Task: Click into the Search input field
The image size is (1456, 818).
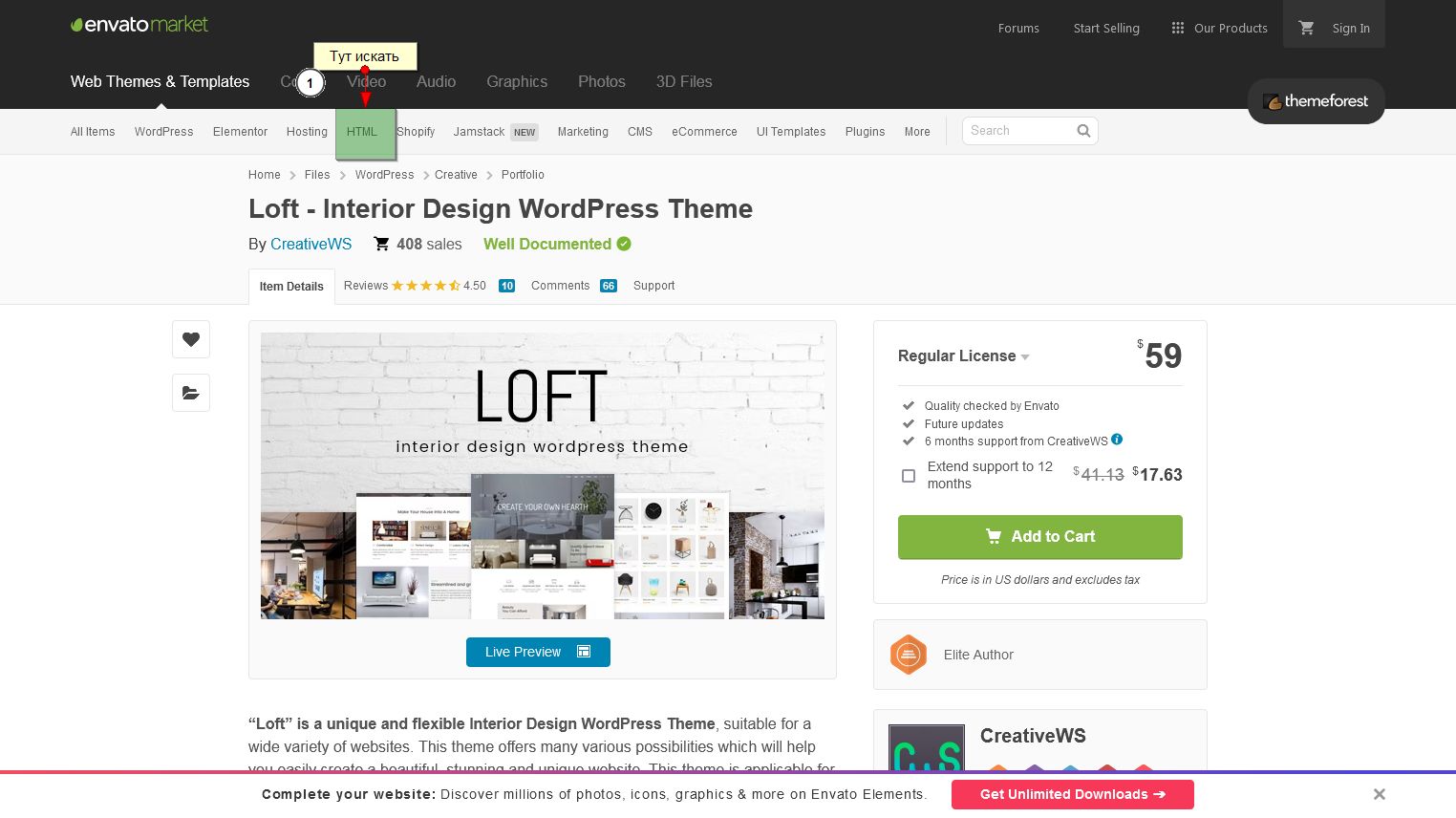Action: (1017, 131)
